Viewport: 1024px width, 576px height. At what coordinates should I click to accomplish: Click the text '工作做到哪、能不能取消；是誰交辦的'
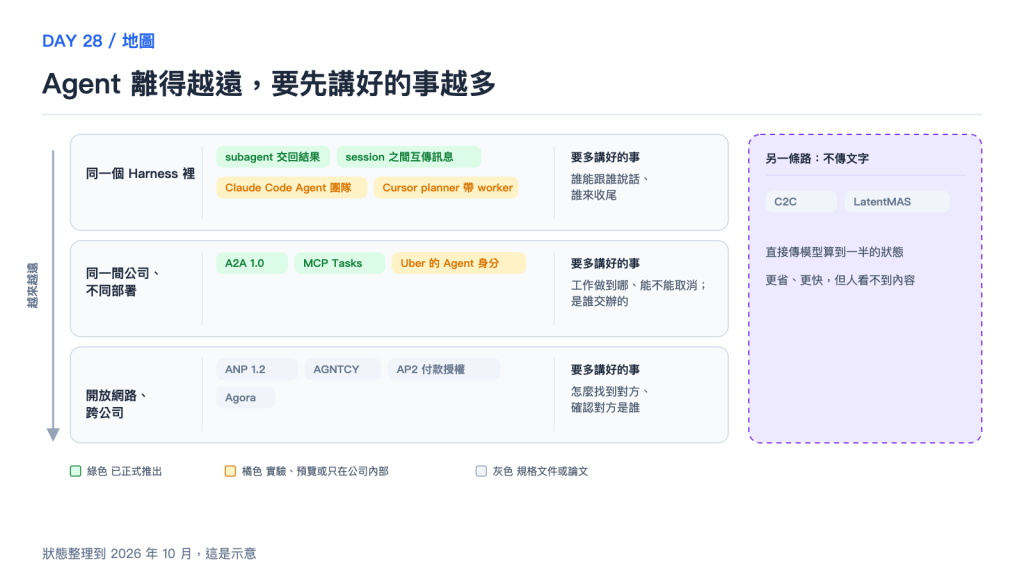click(x=639, y=293)
